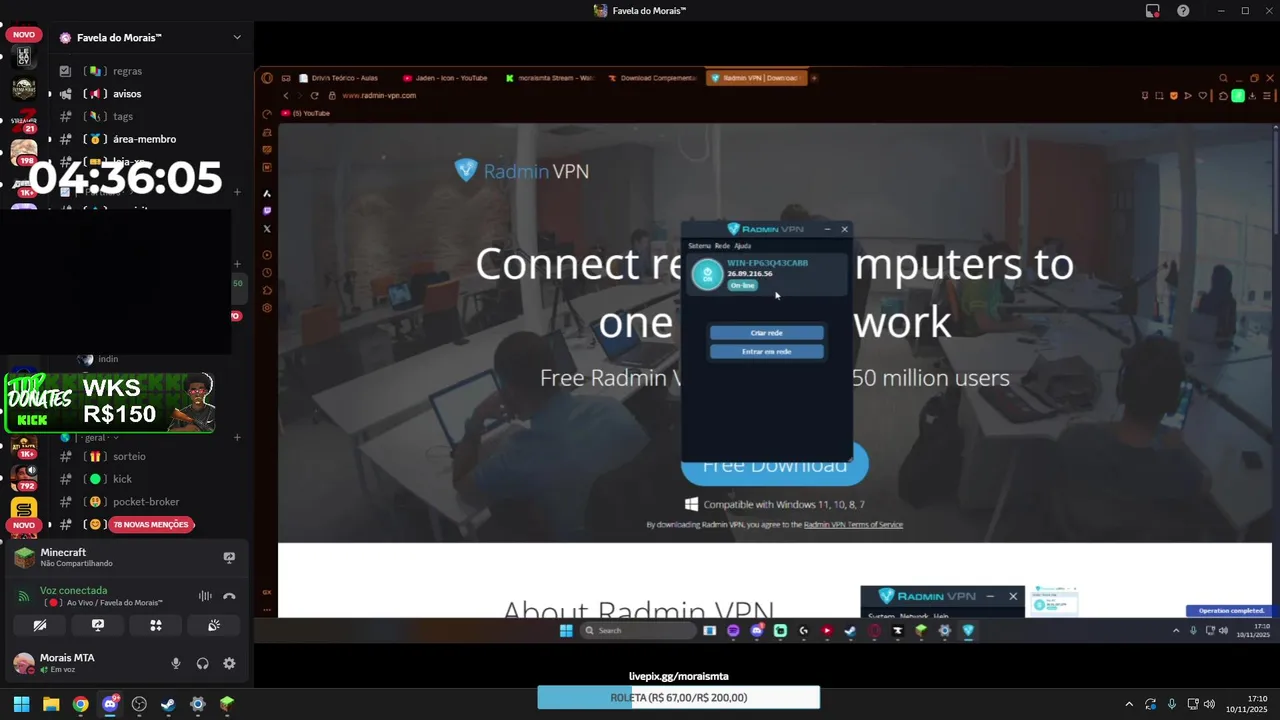Image resolution: width=1280 pixels, height=720 pixels.
Task: Add channel to geral category
Action: [237, 438]
